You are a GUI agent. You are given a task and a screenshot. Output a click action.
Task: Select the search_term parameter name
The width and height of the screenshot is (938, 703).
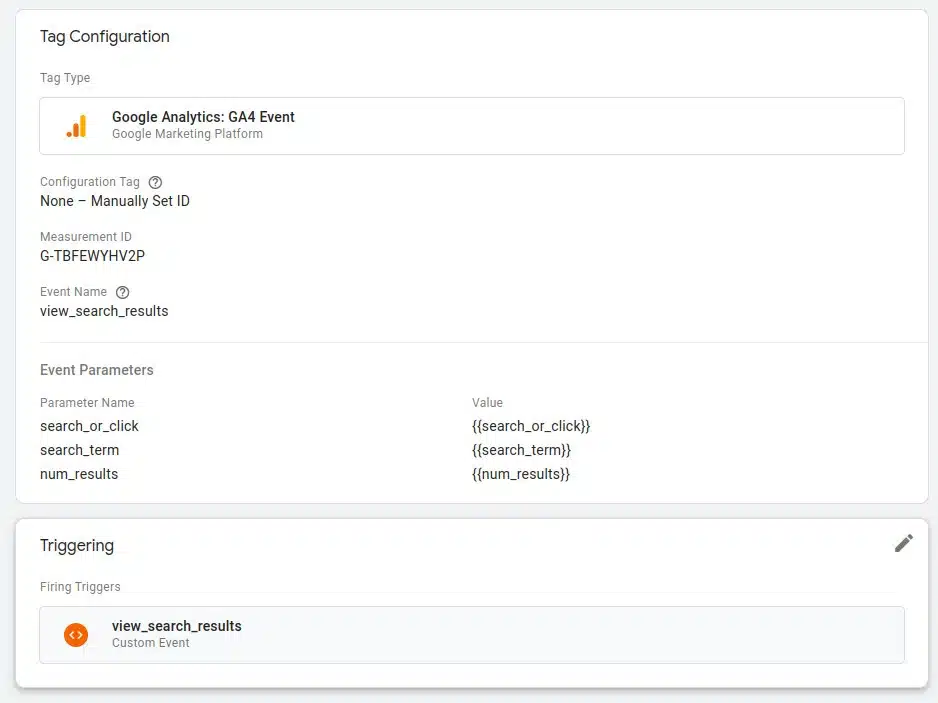pos(79,449)
